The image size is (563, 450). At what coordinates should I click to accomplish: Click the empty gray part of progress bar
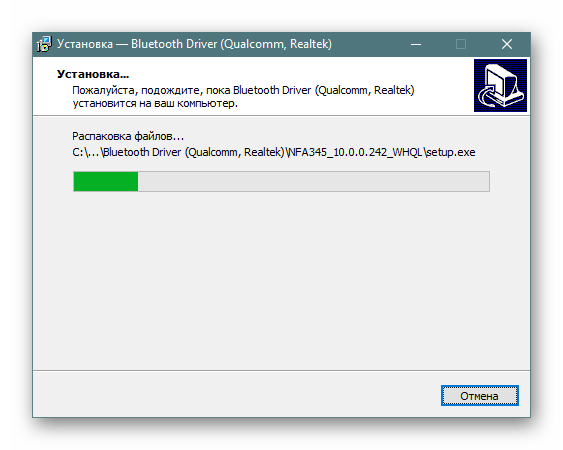point(313,181)
